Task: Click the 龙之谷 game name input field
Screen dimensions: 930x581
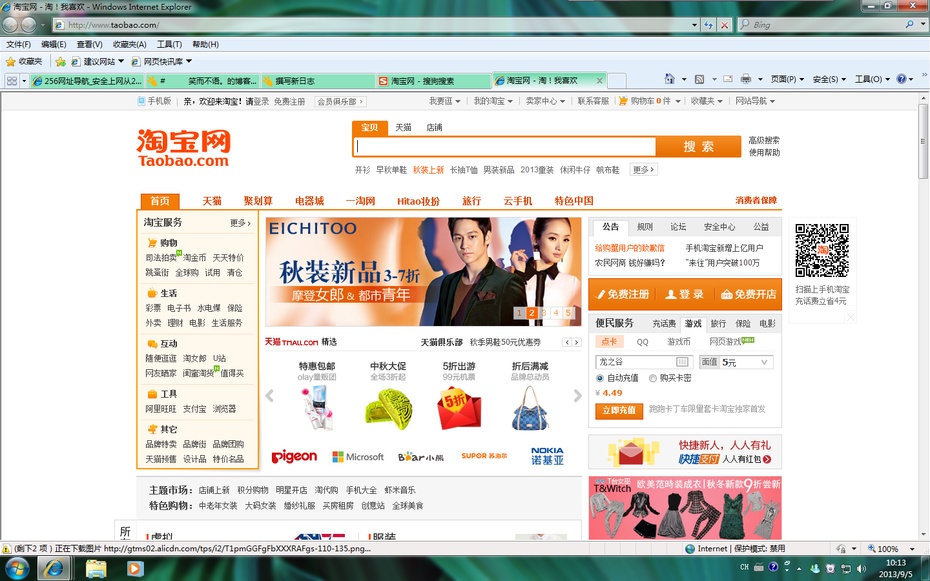Action: point(643,362)
